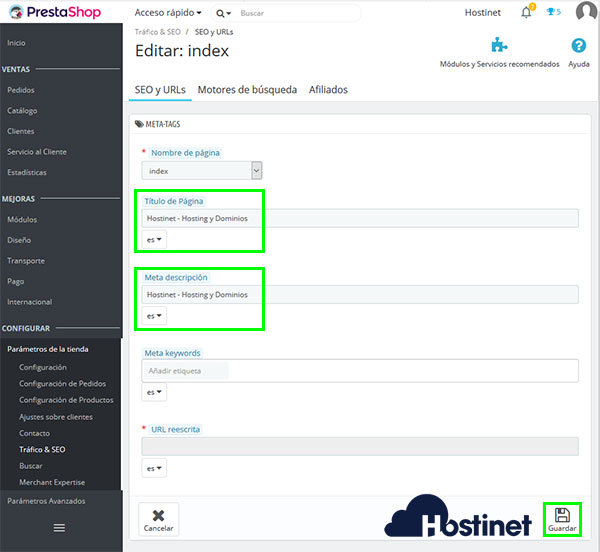Click the Guardar save button

tap(562, 519)
